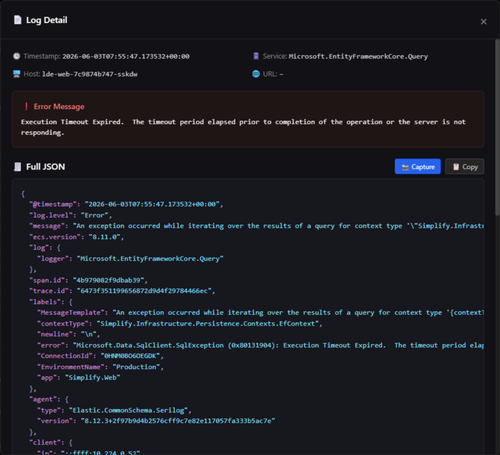
Task: Click the camera icon in Capture button
Action: [x=405, y=167]
